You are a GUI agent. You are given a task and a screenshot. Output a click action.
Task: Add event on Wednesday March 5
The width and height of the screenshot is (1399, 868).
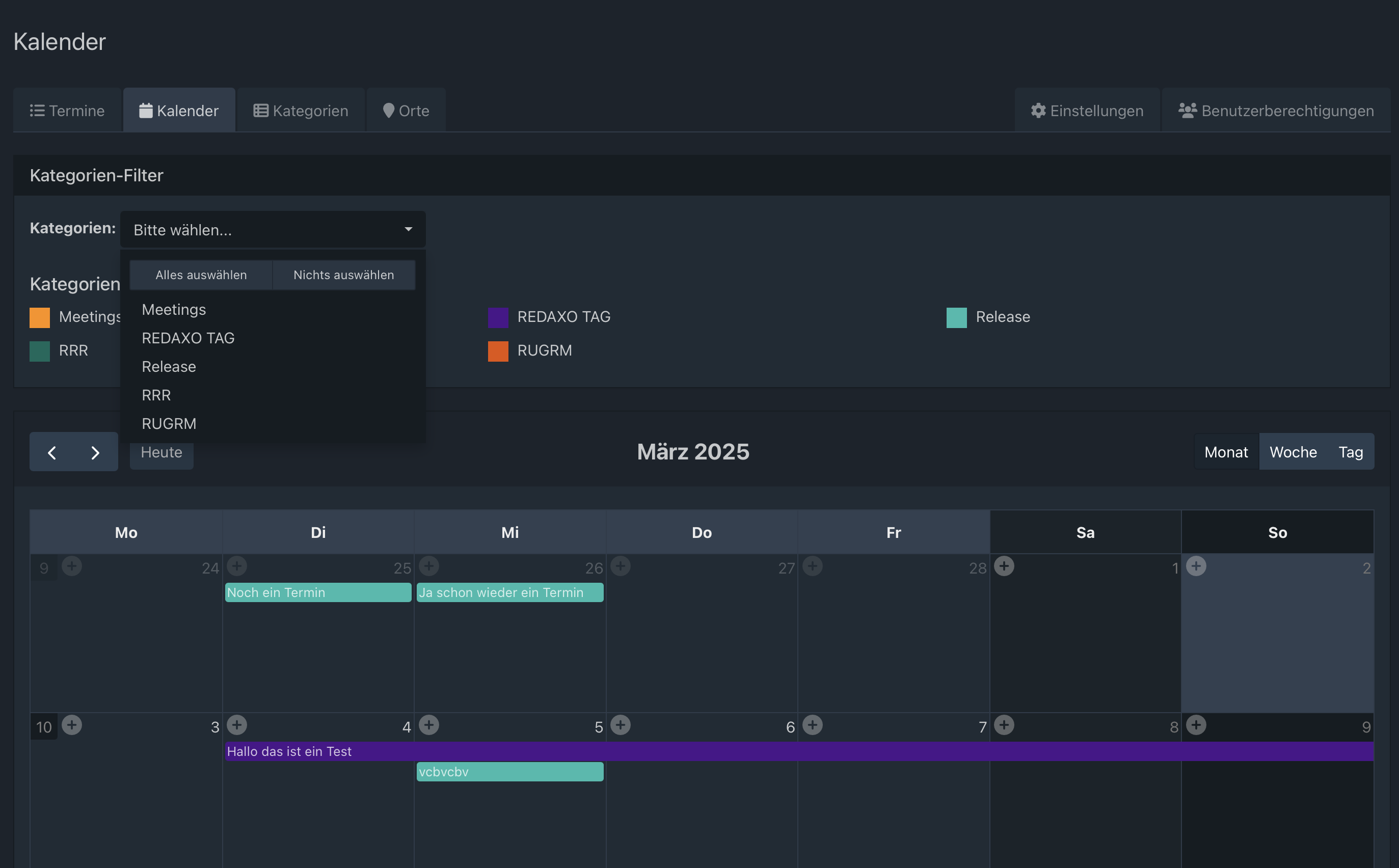(429, 725)
